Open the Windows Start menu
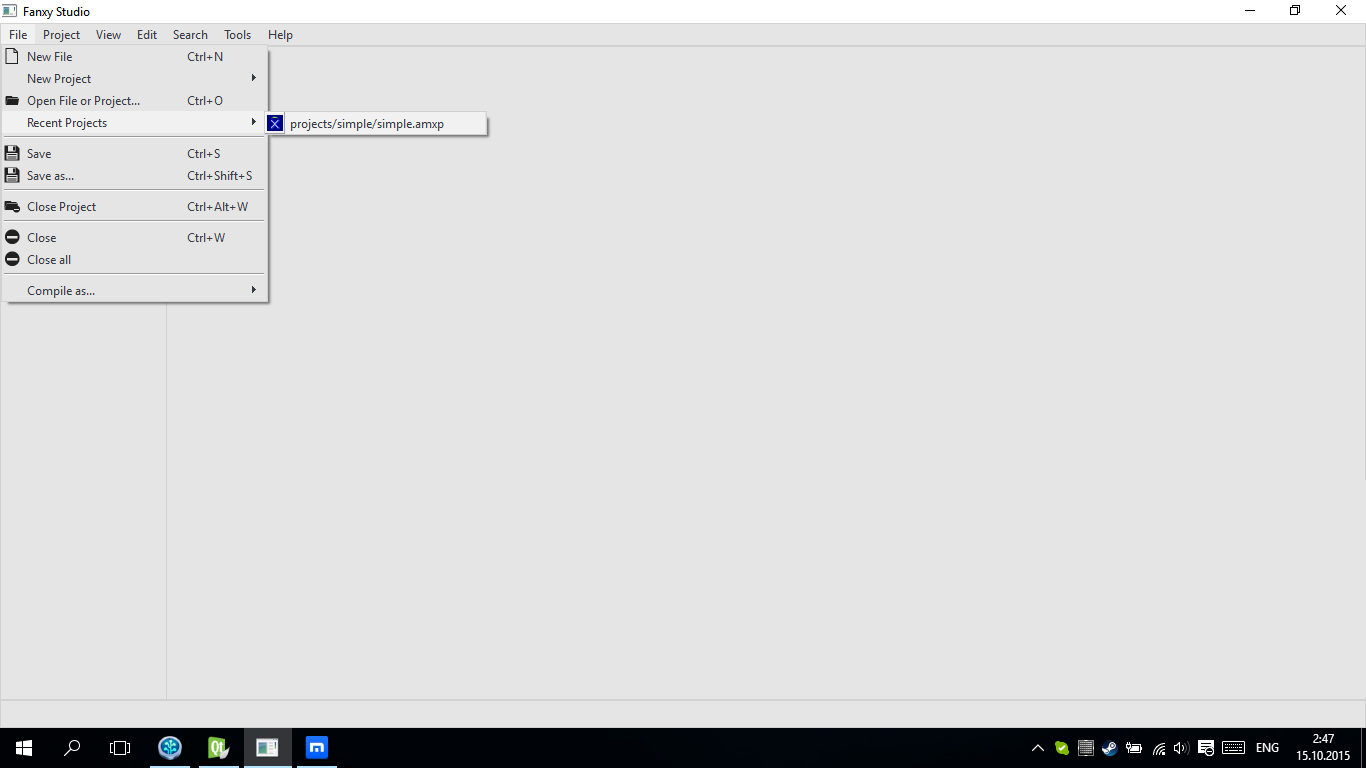 (24, 748)
